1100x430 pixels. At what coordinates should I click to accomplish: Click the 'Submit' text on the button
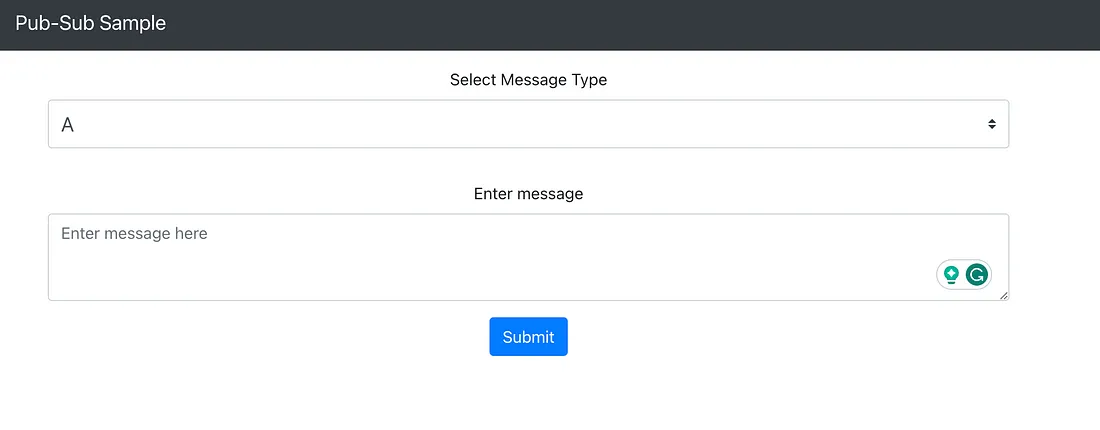(x=528, y=337)
